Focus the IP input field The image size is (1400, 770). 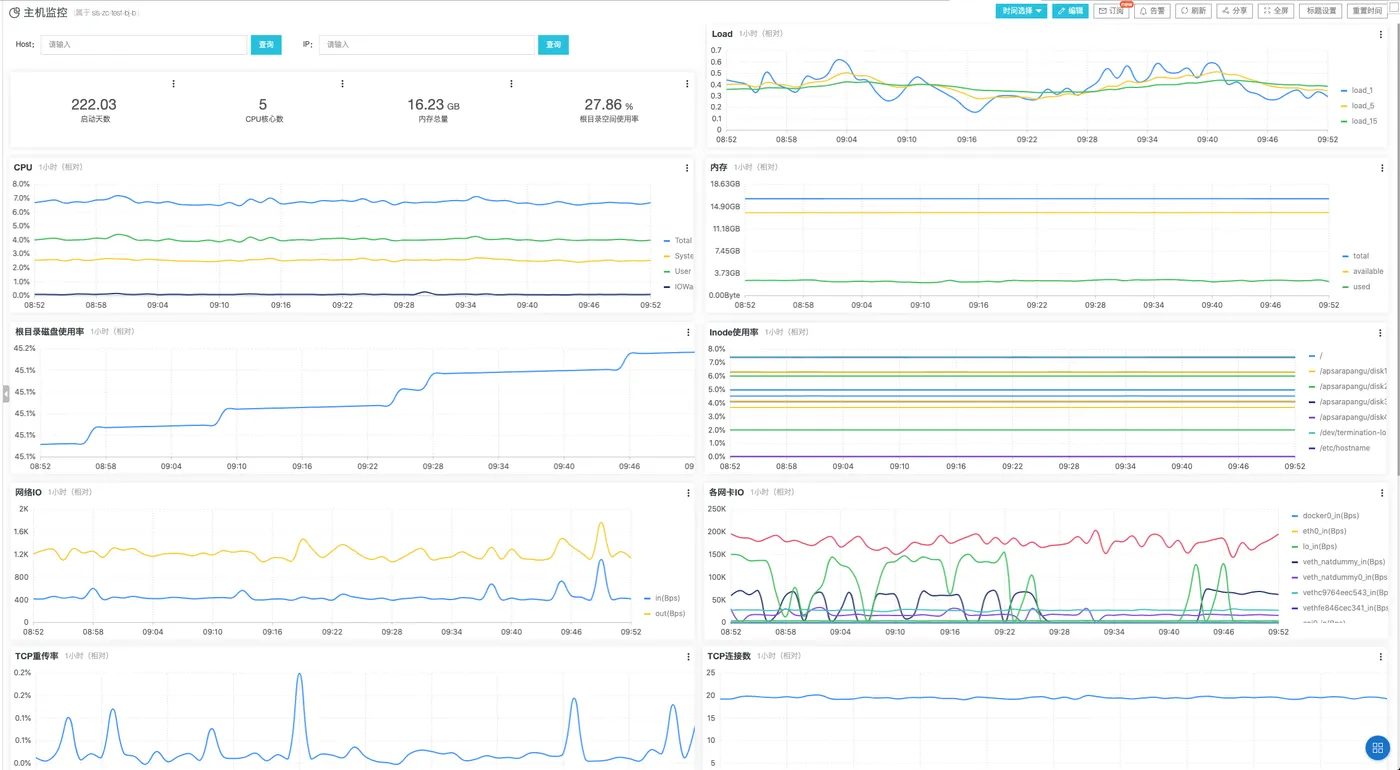tap(427, 45)
